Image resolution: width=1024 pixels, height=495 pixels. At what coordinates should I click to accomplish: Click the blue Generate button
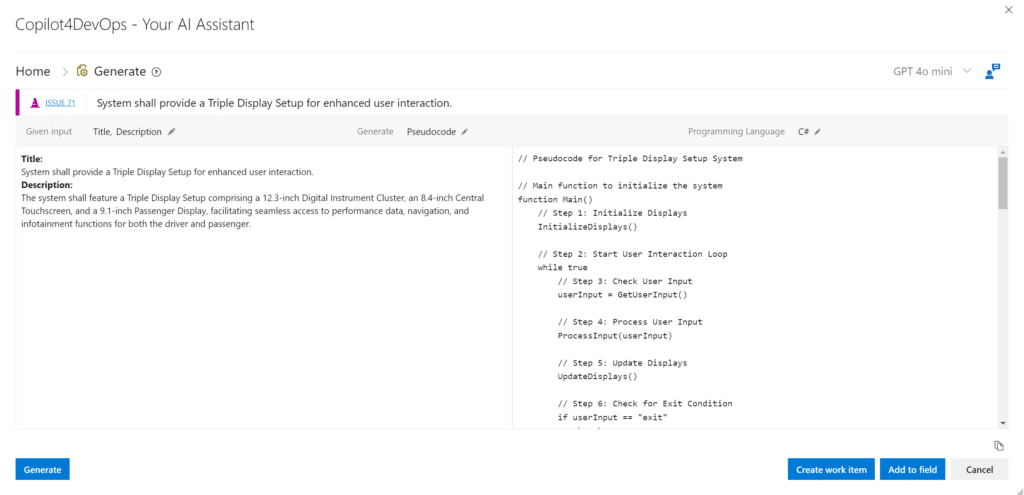[x=42, y=470]
